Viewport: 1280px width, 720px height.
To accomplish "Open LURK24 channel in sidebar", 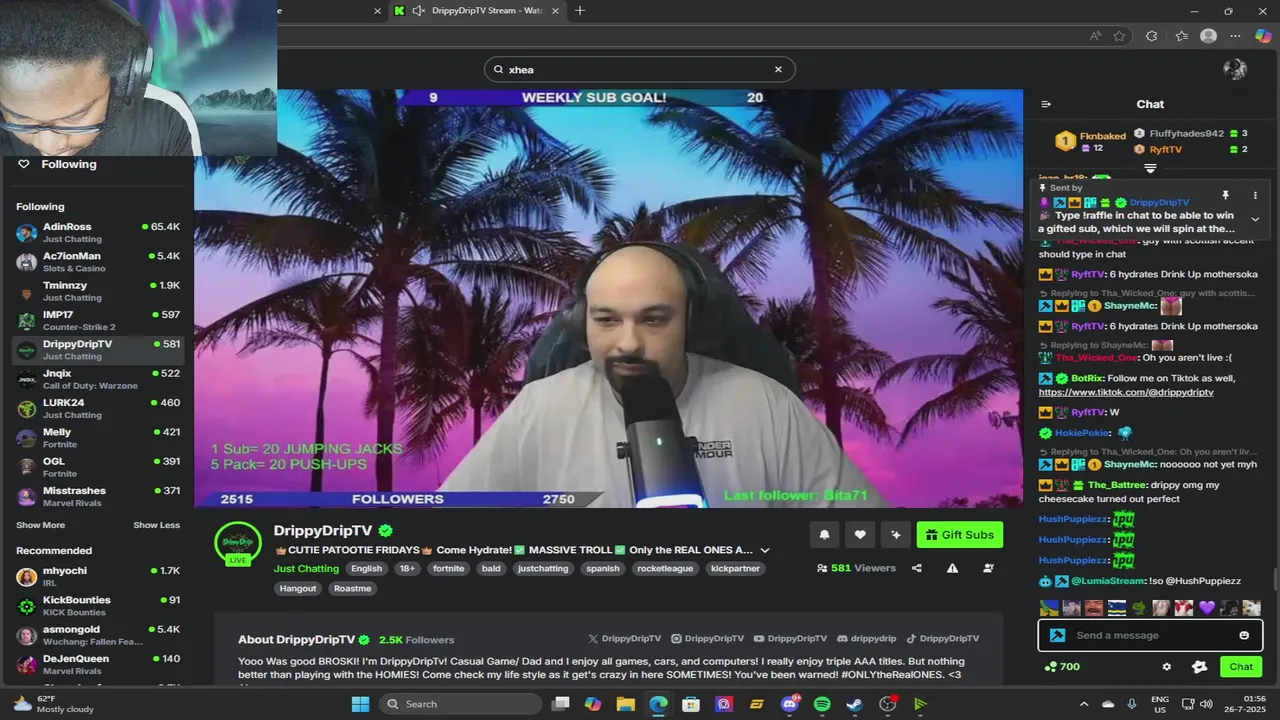I will click(98, 408).
